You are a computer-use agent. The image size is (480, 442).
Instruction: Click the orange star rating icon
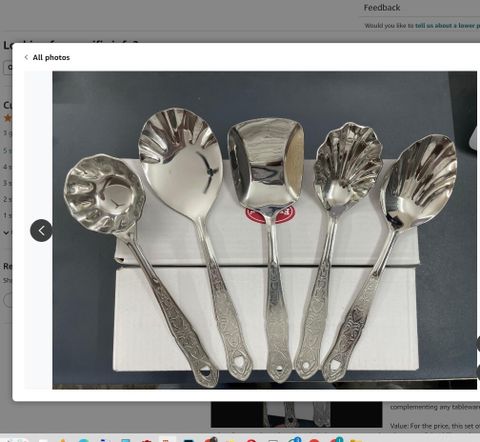click(7, 118)
